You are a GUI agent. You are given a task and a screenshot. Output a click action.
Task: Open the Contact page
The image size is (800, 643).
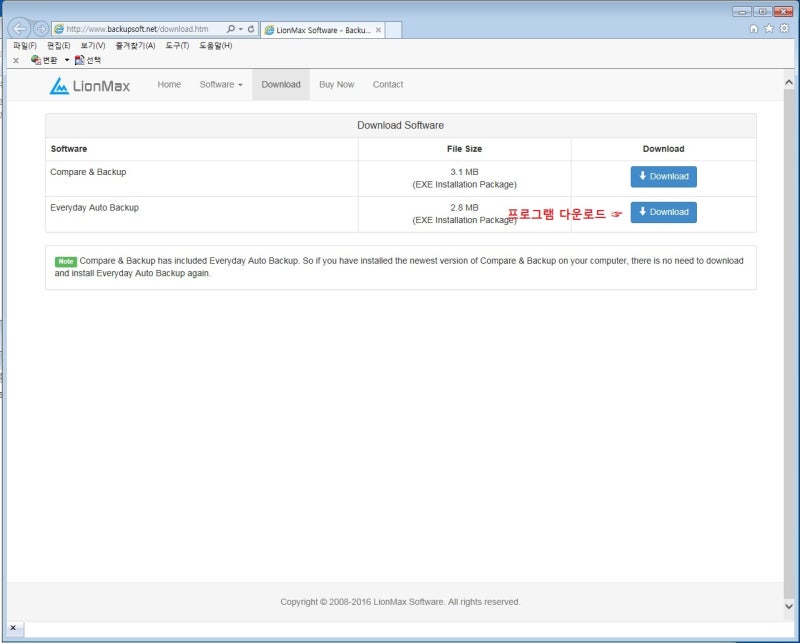[388, 85]
